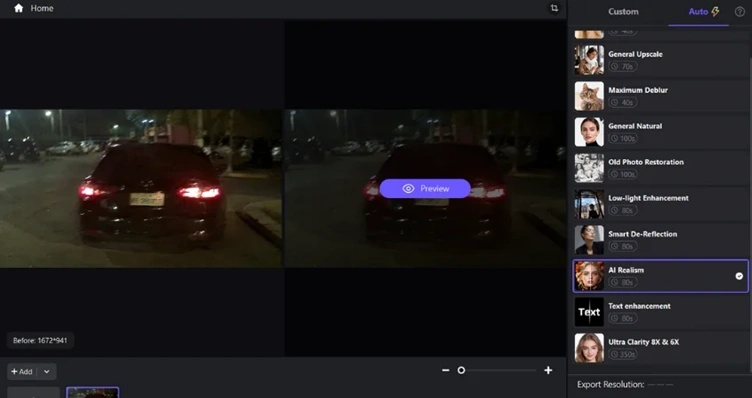Click the before image of the car

[x=141, y=188]
